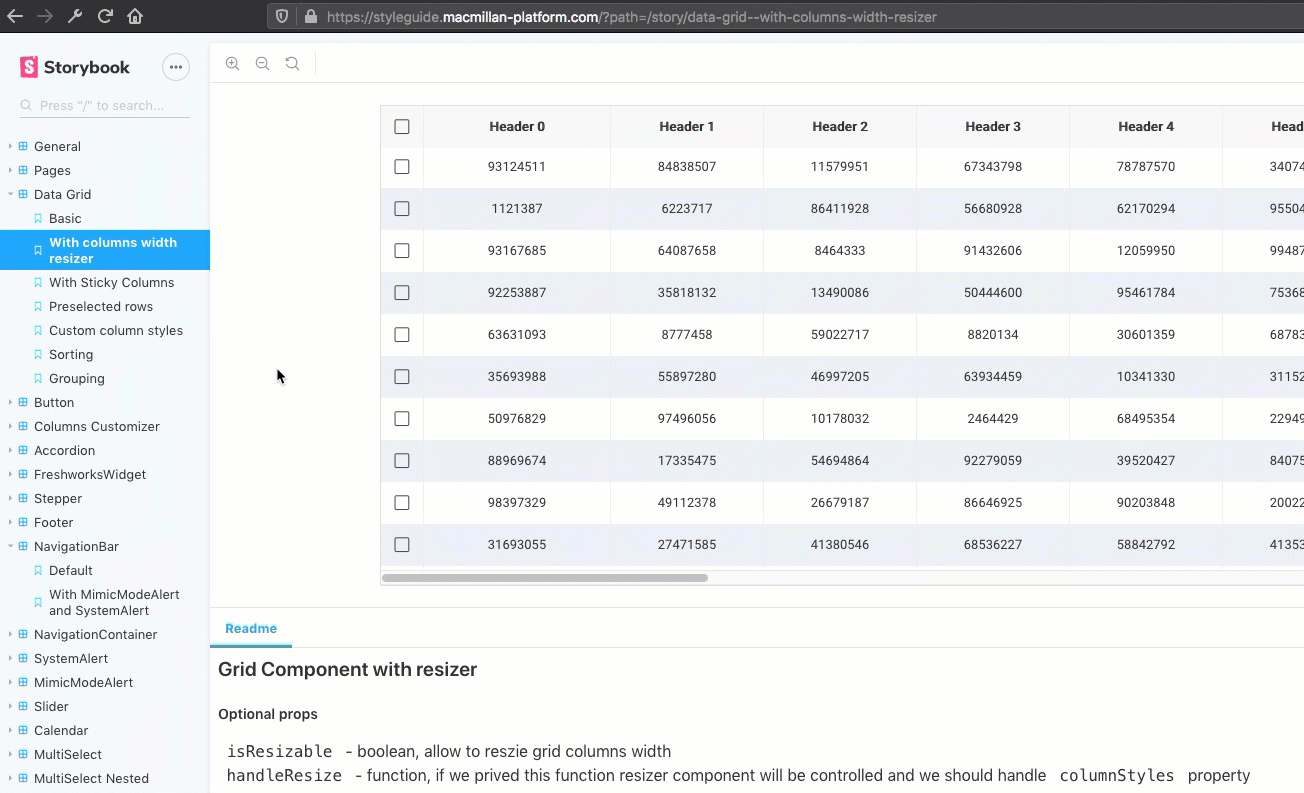Switch to the Readme tab
This screenshot has height=793, width=1304.
point(251,628)
